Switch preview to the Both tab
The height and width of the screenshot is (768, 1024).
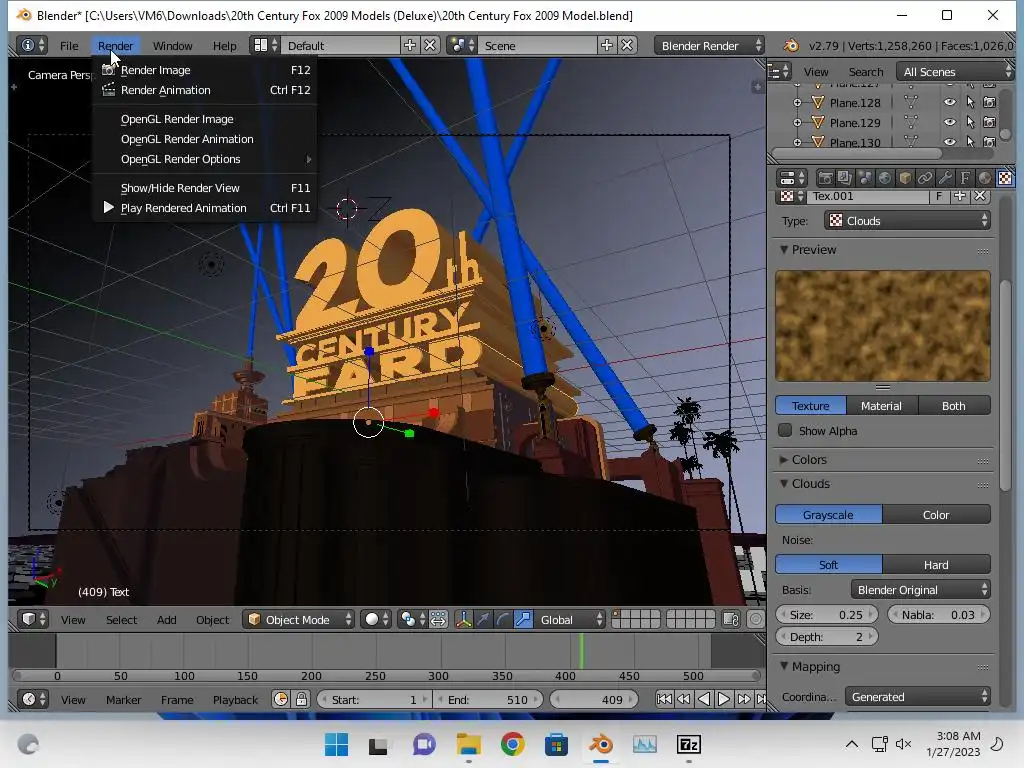pyautogui.click(x=953, y=406)
